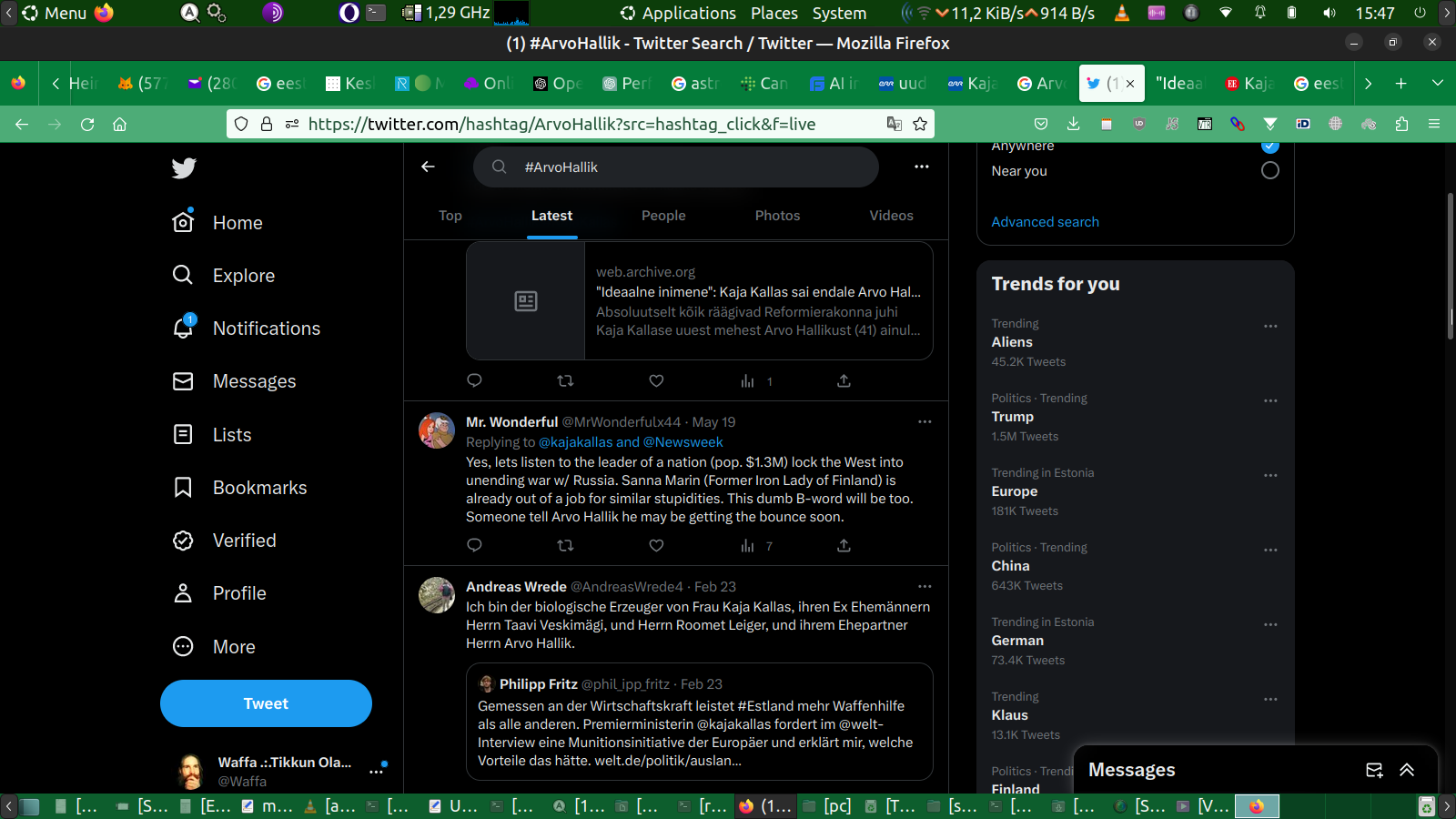Select the Latest tab
The height and width of the screenshot is (819, 1456).
tap(551, 216)
